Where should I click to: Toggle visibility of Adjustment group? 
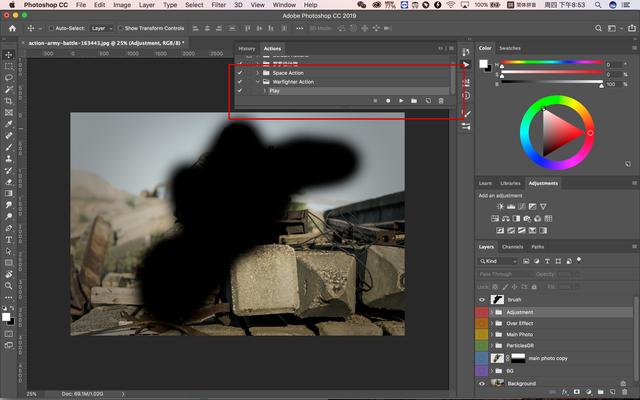click(x=482, y=312)
